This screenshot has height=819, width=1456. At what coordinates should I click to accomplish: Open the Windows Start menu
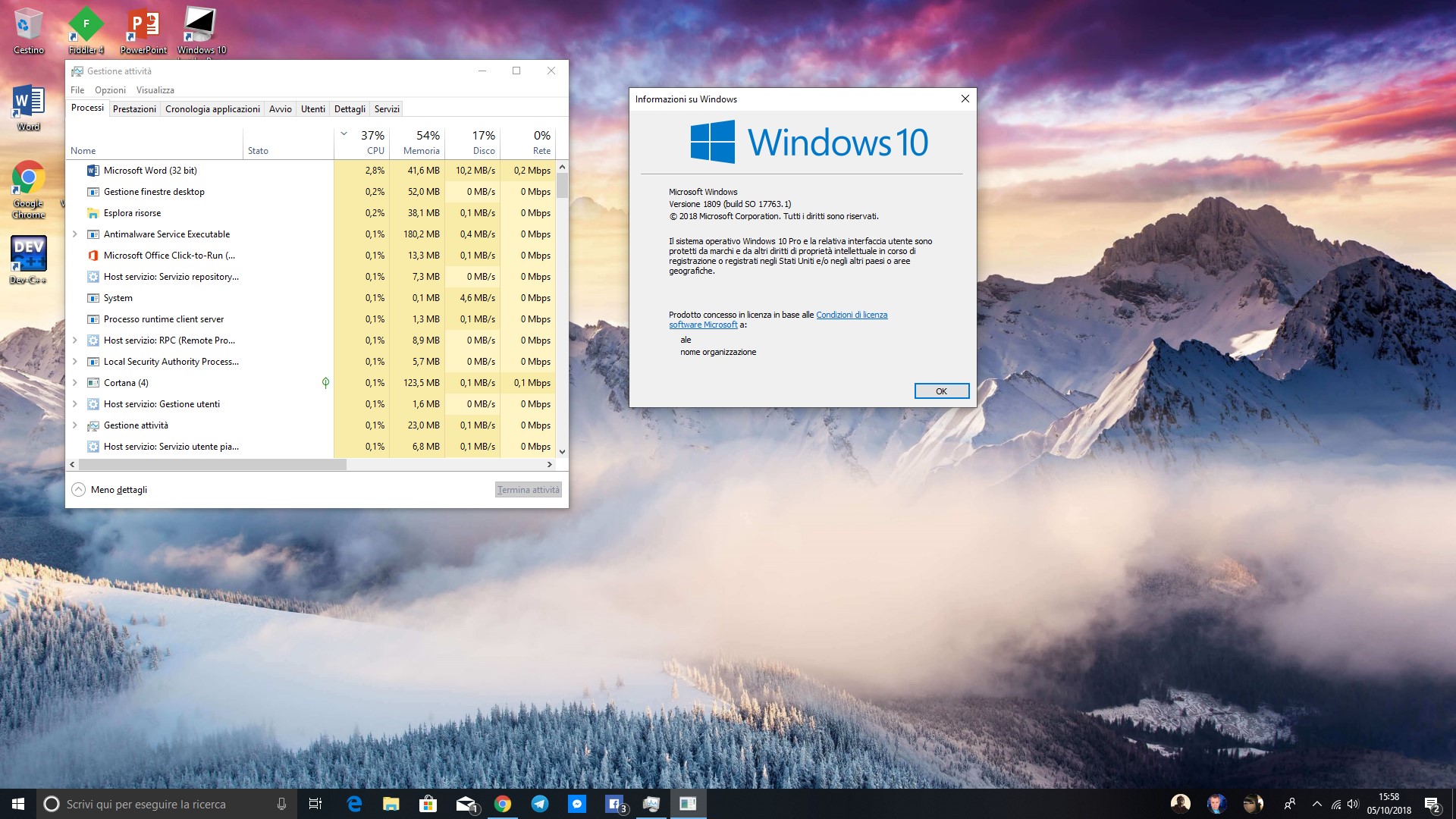point(18,804)
